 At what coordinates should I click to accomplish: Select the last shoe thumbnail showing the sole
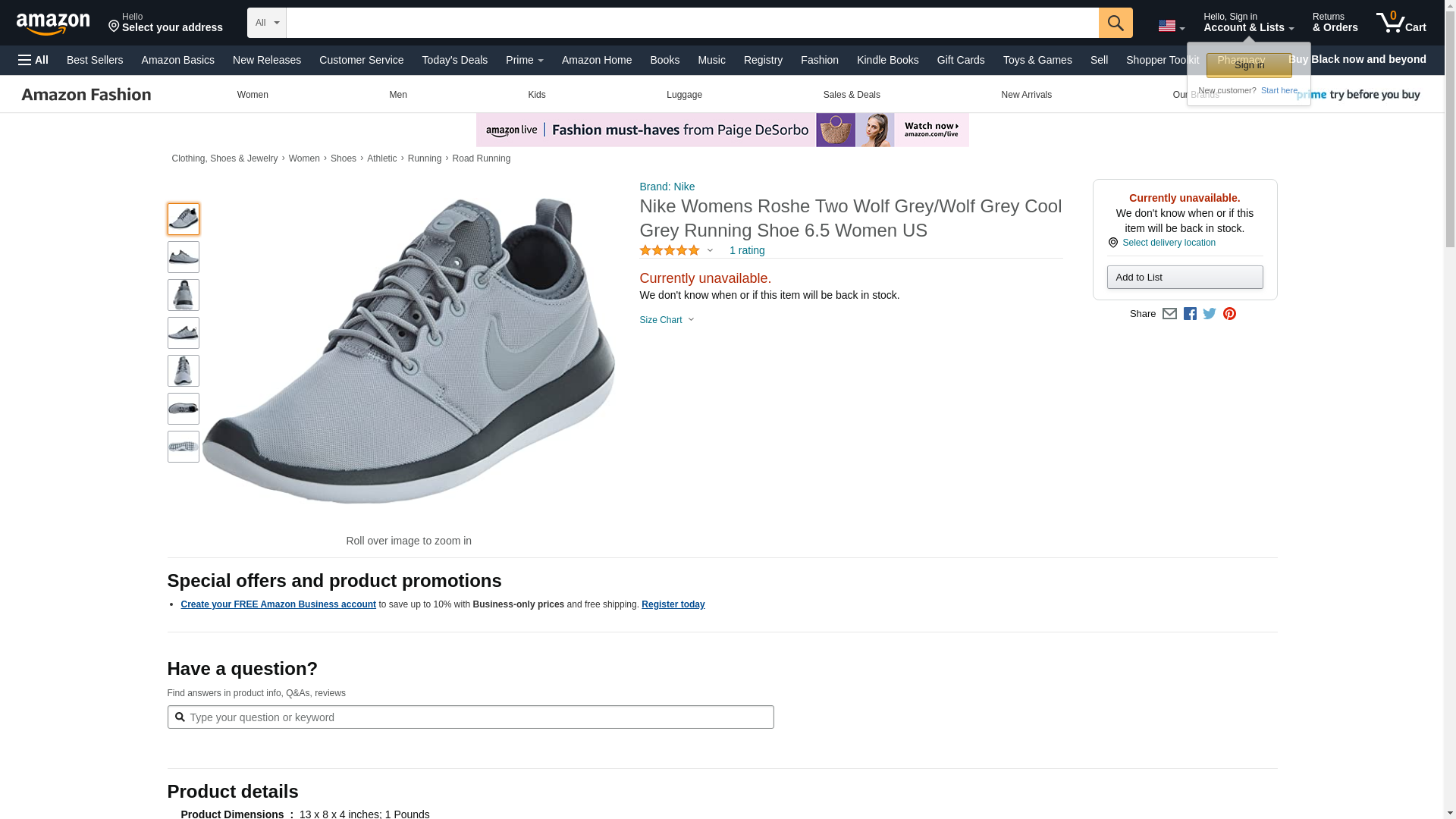(184, 447)
